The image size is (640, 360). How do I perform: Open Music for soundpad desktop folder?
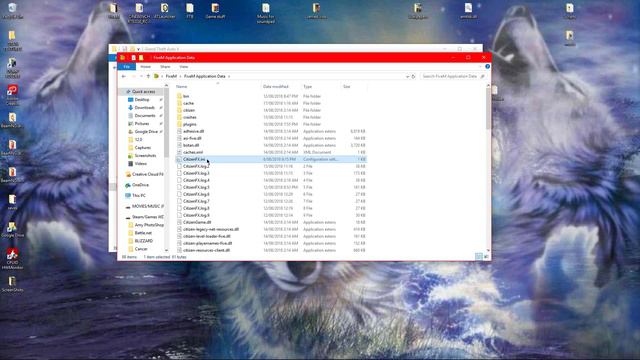click(x=266, y=13)
